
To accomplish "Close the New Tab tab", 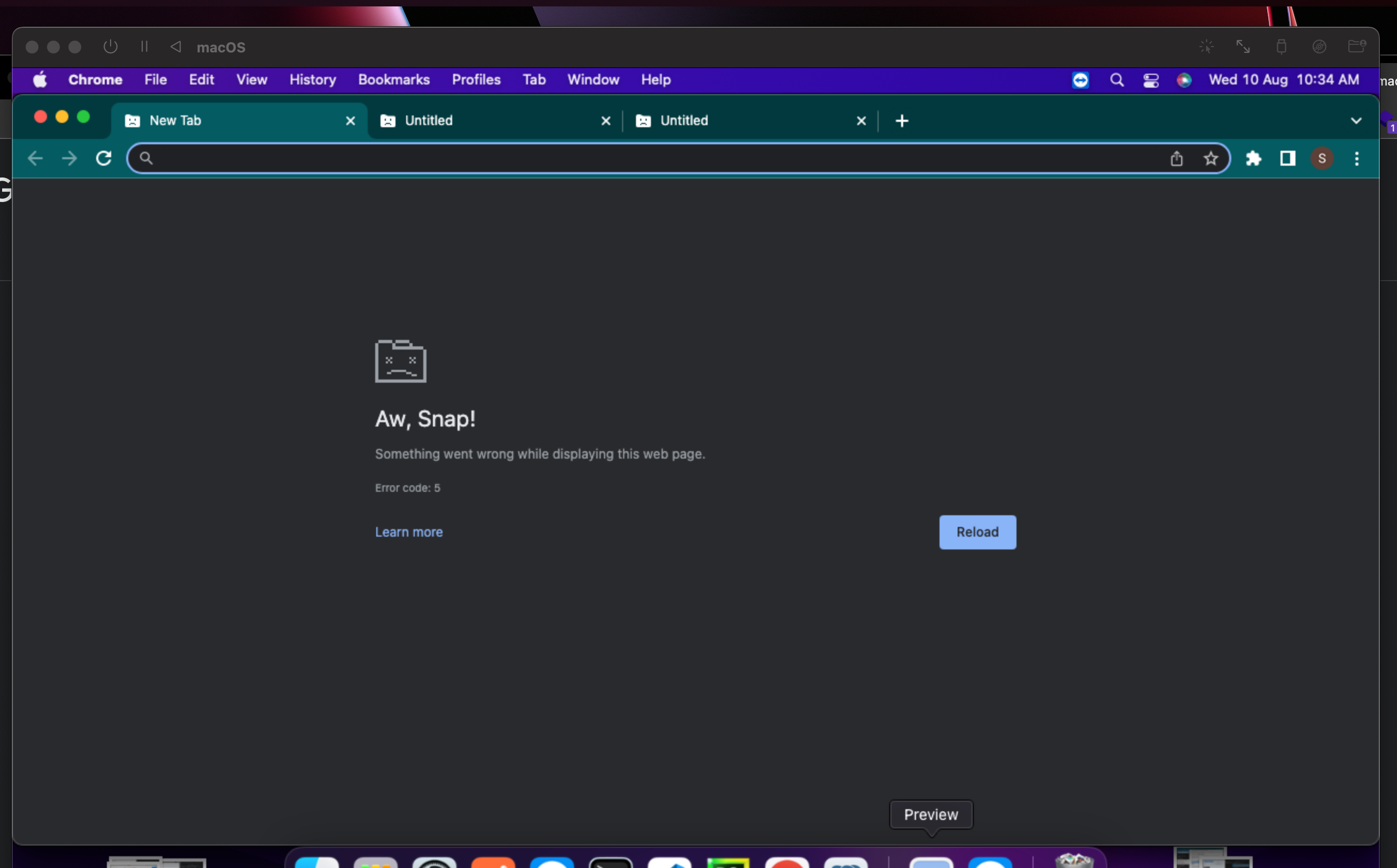I will pyautogui.click(x=350, y=121).
